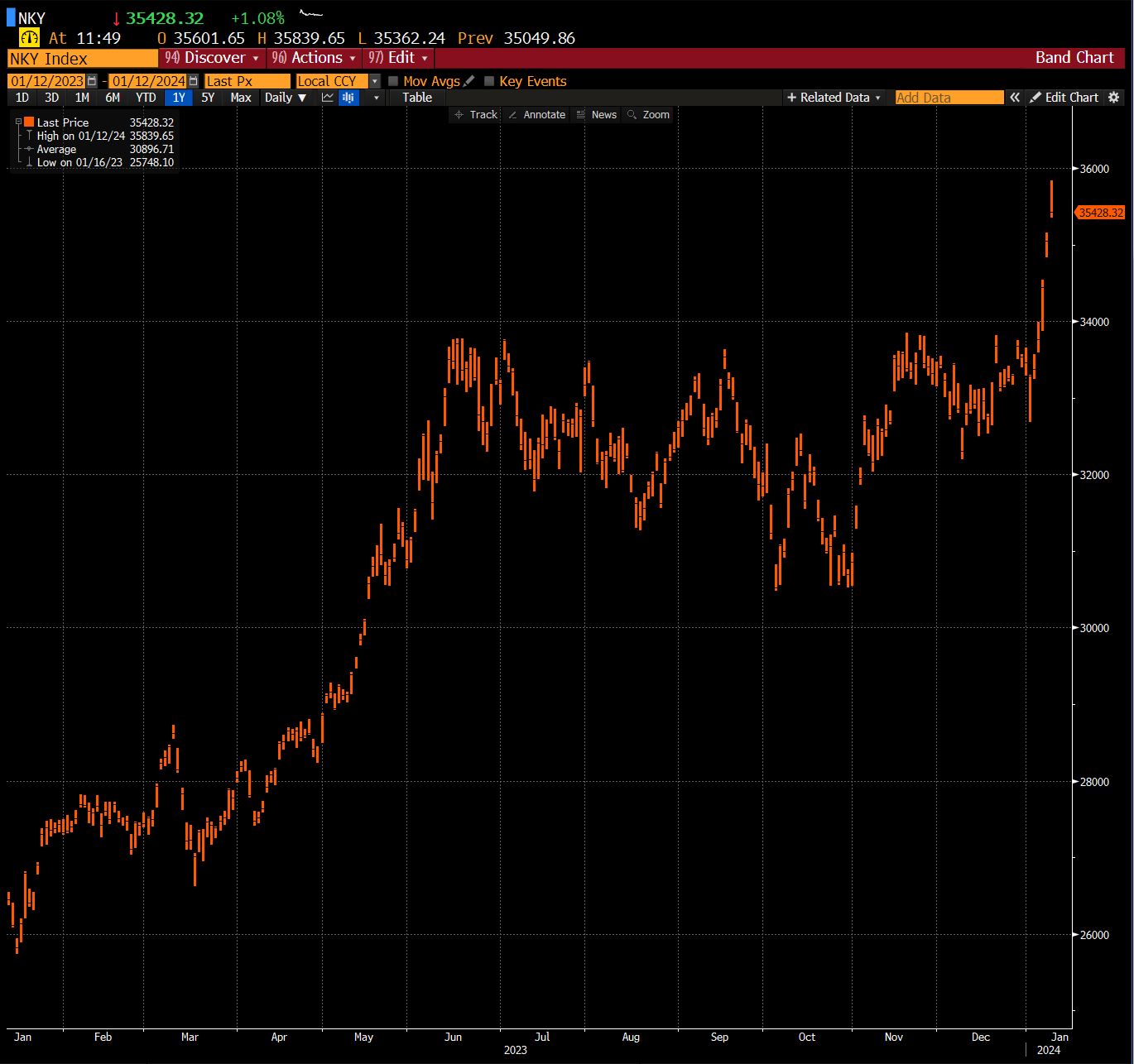Open the end date calendar picker

point(193,81)
